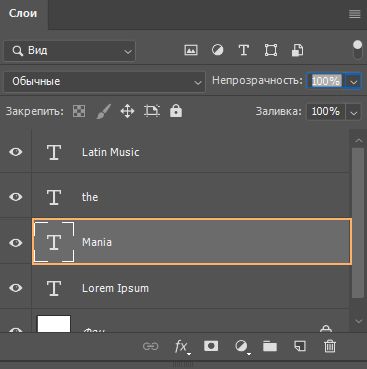Click the Lorem Ipsum type thumbnail

54,288
